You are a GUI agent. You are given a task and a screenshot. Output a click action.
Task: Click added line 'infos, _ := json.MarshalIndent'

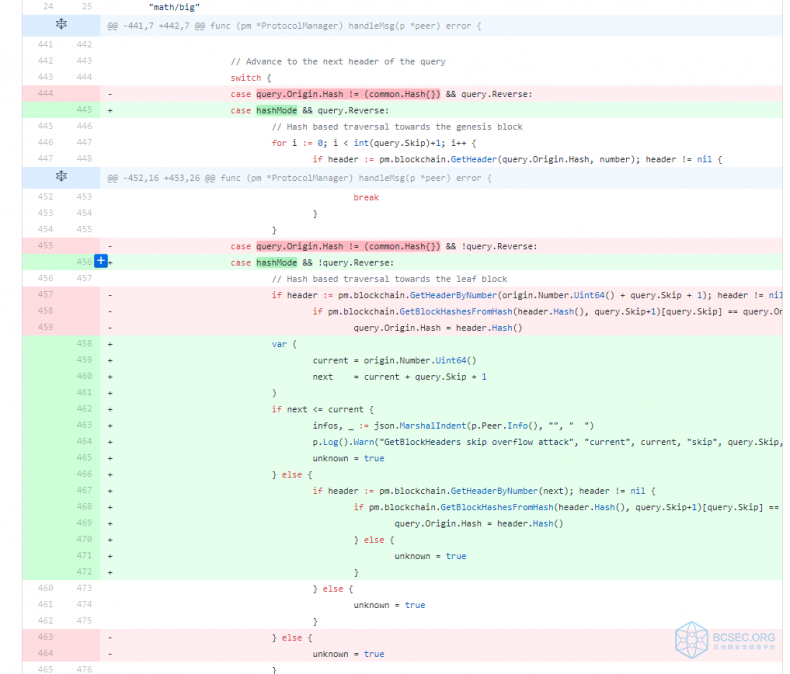click(453, 426)
